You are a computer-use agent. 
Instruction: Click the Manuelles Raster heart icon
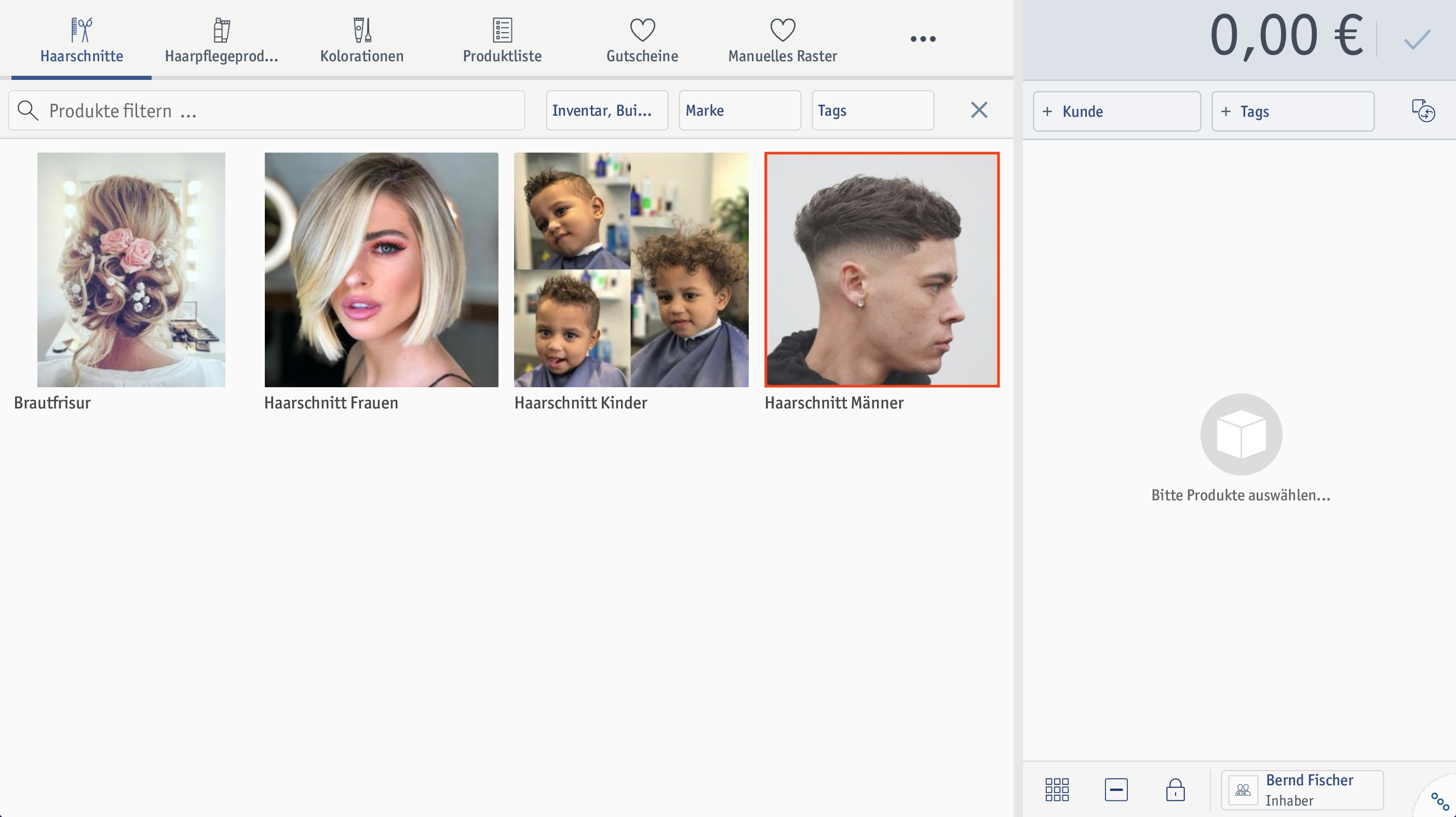click(782, 30)
